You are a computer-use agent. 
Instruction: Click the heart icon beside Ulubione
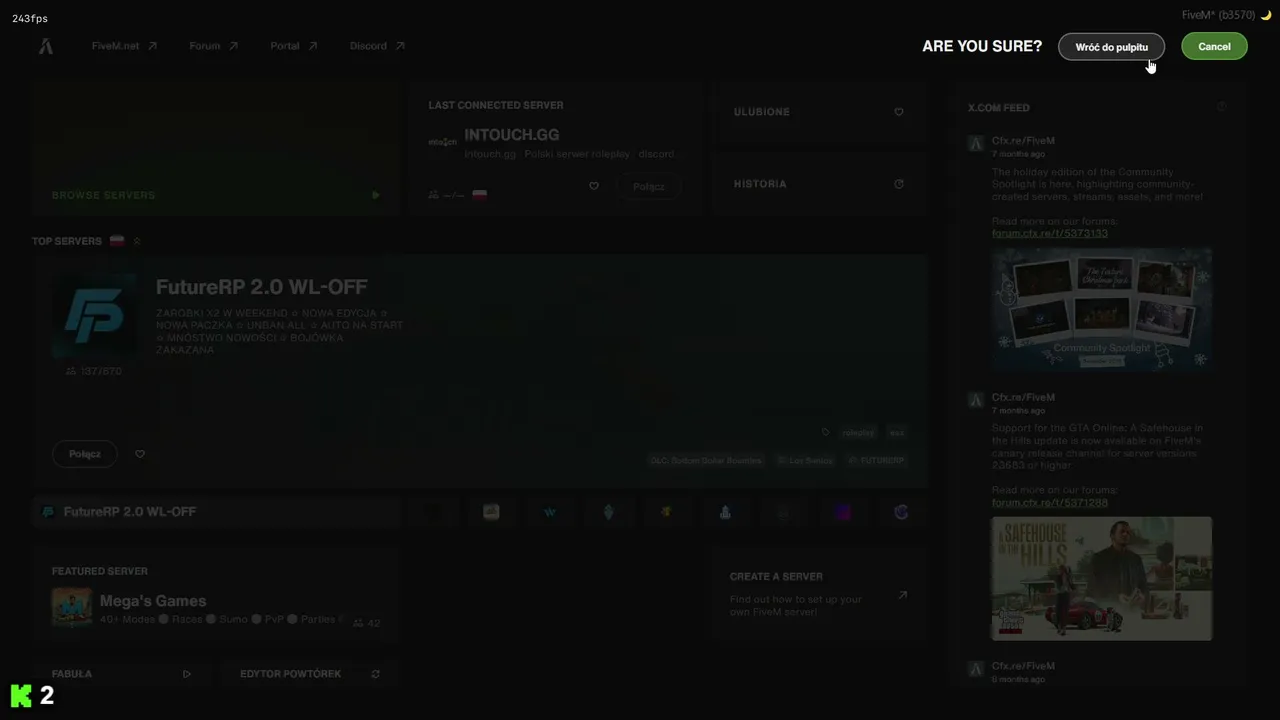899,112
